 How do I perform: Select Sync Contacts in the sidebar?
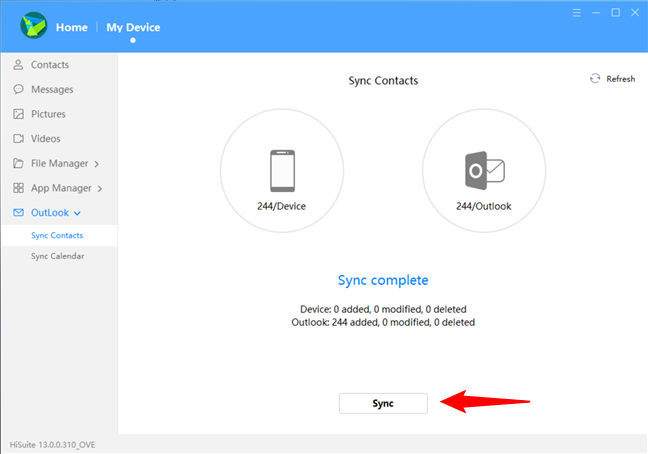57,235
